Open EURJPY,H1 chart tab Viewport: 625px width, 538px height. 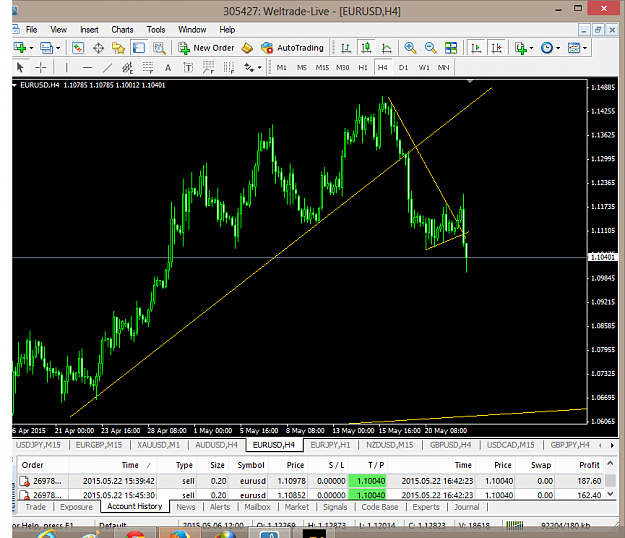point(330,445)
